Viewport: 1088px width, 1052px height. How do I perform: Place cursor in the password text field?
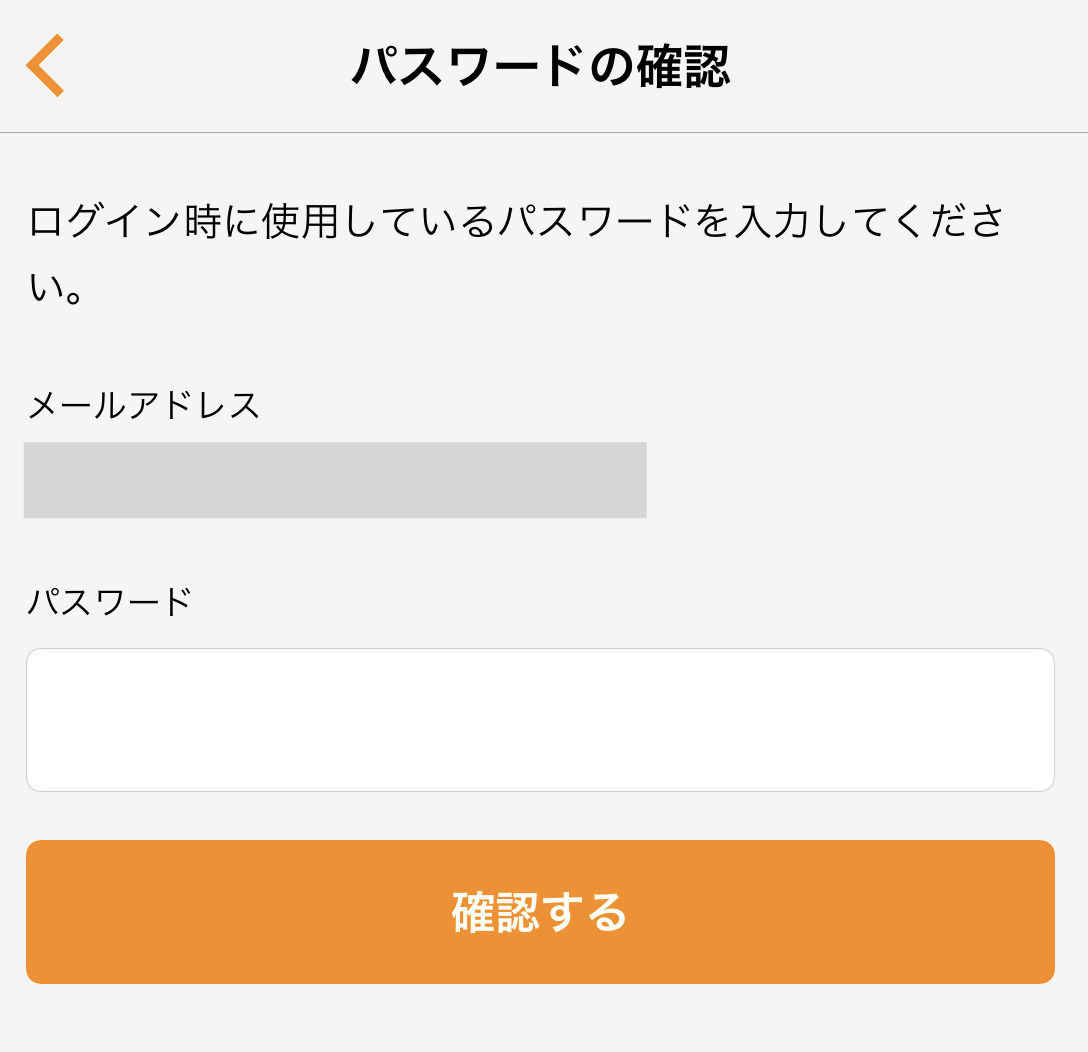(x=540, y=720)
